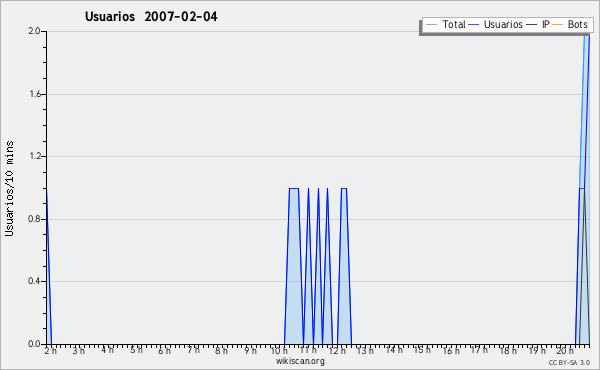Click the '12 h' x-axis label

click(337, 350)
